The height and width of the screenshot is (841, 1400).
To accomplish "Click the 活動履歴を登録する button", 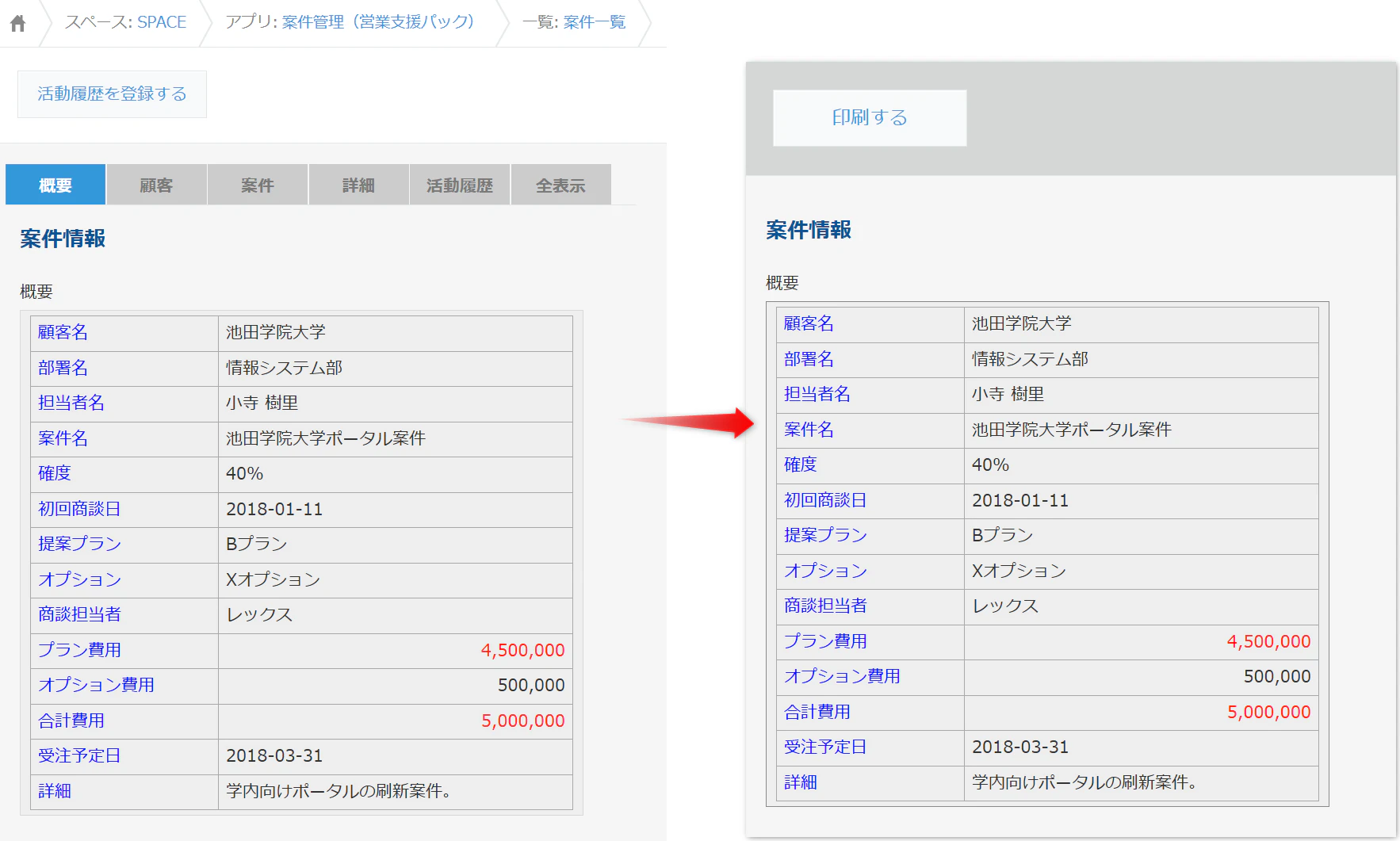I will tap(112, 94).
